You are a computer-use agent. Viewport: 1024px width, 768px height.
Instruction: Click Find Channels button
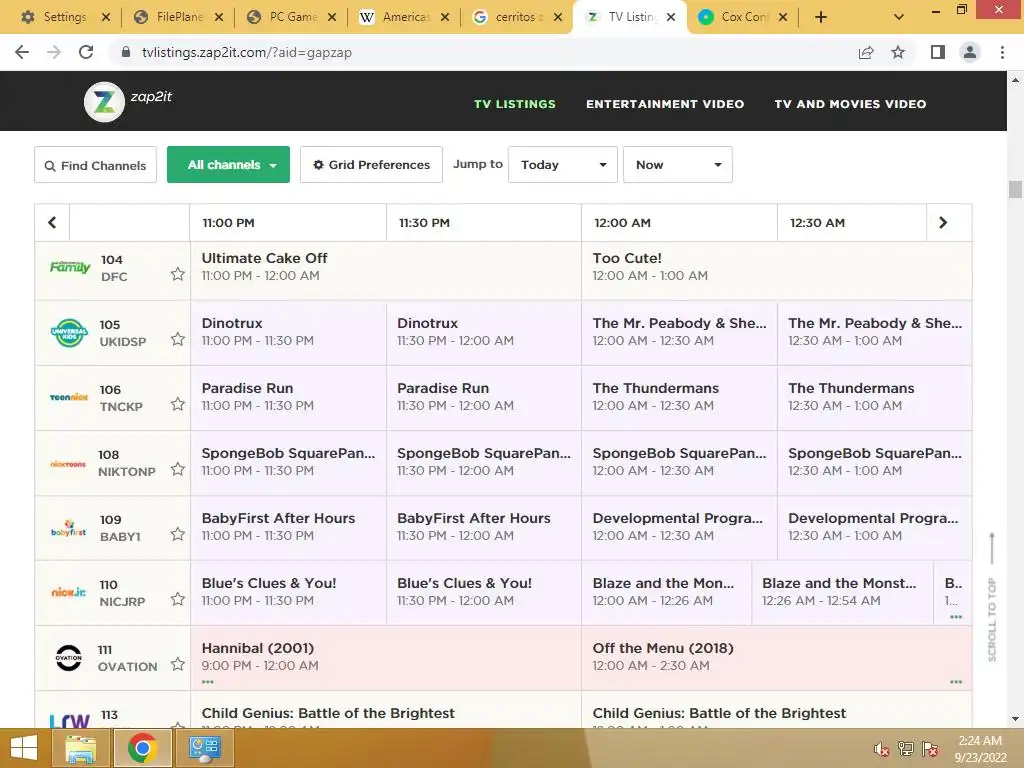[95, 165]
